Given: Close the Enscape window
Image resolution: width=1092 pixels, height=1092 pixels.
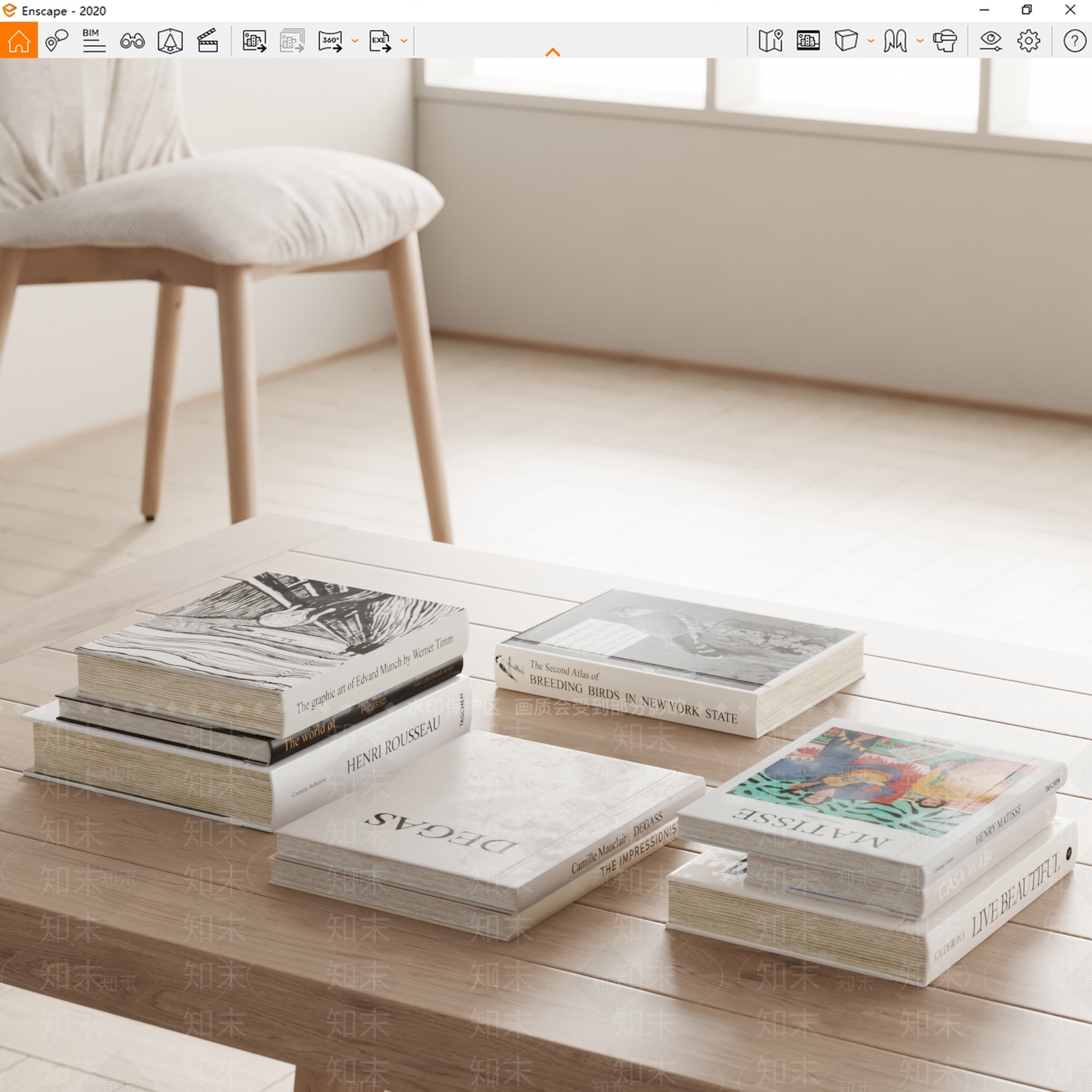Looking at the screenshot, I should tap(1070, 10).
